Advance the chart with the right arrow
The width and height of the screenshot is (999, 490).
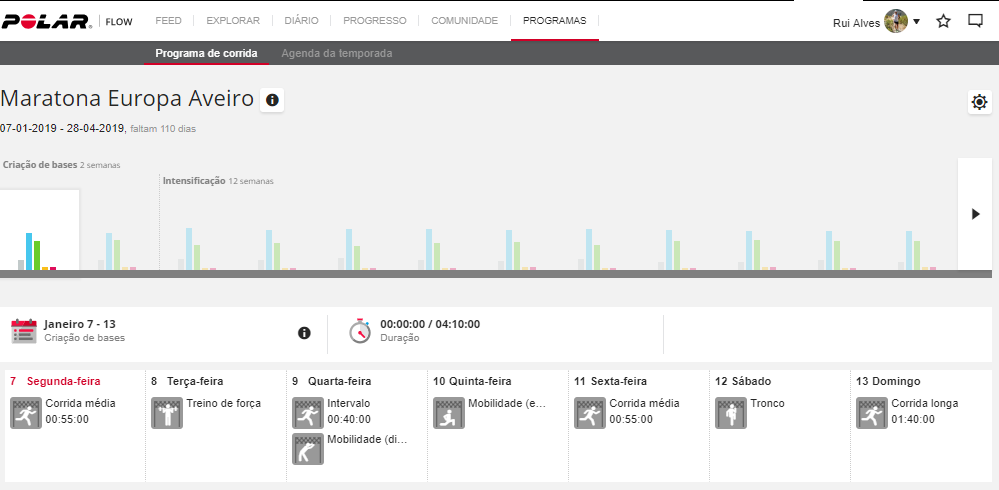(x=976, y=214)
